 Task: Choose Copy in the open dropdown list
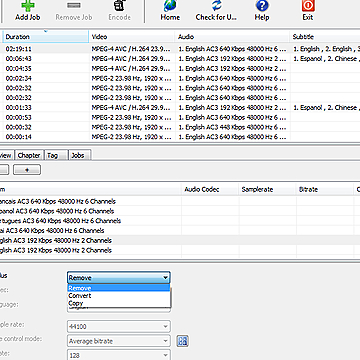click(119, 303)
